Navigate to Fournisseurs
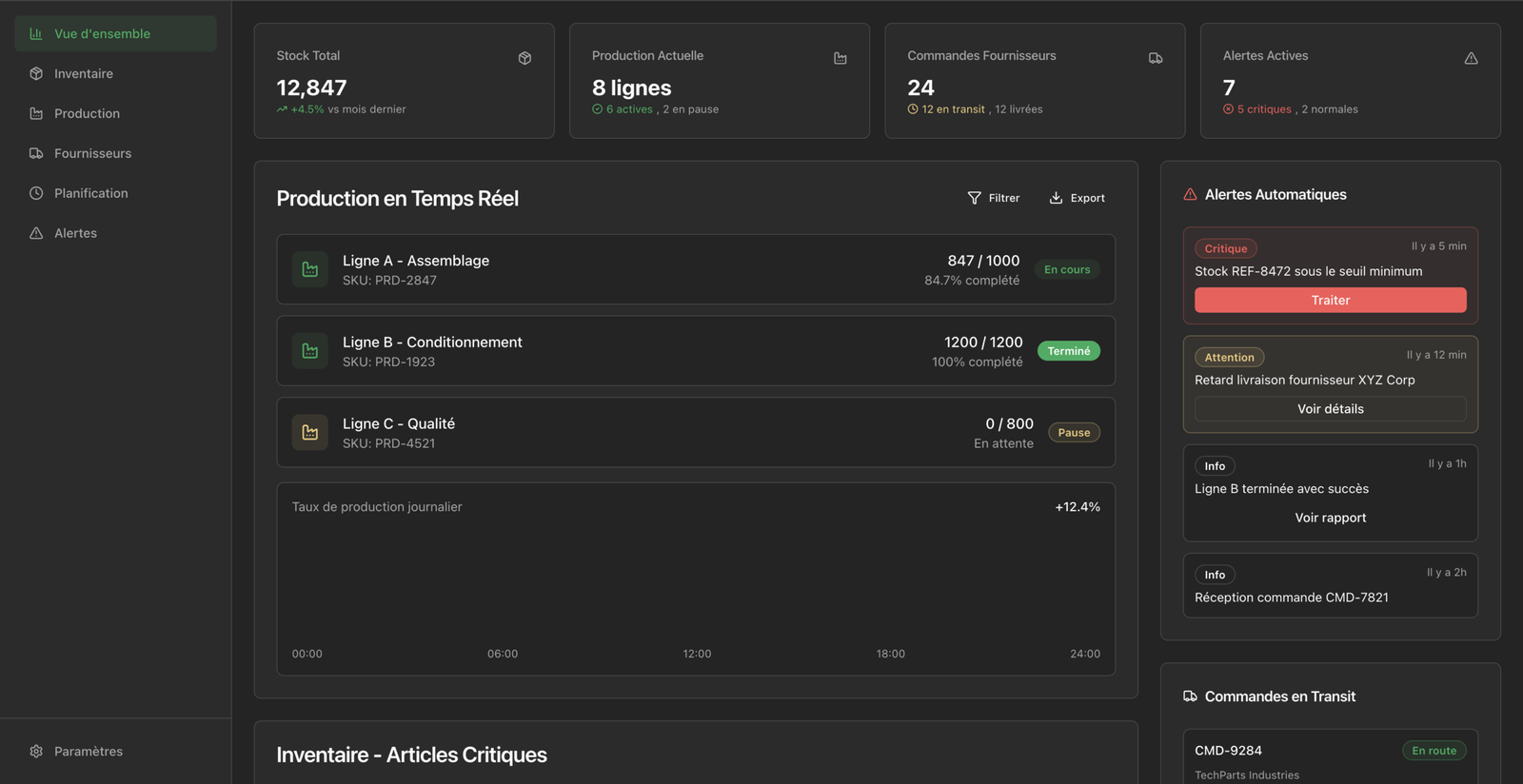1523x784 pixels. point(115,153)
